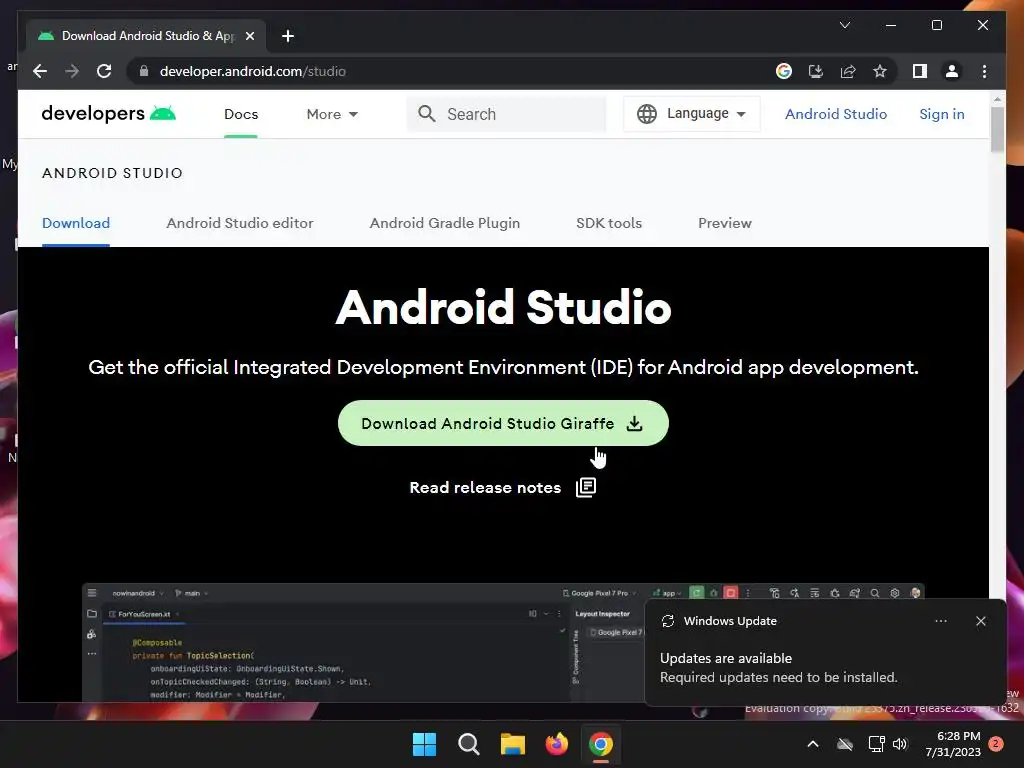Dismiss the Windows Update notification
Image resolution: width=1024 pixels, height=768 pixels.
point(980,621)
